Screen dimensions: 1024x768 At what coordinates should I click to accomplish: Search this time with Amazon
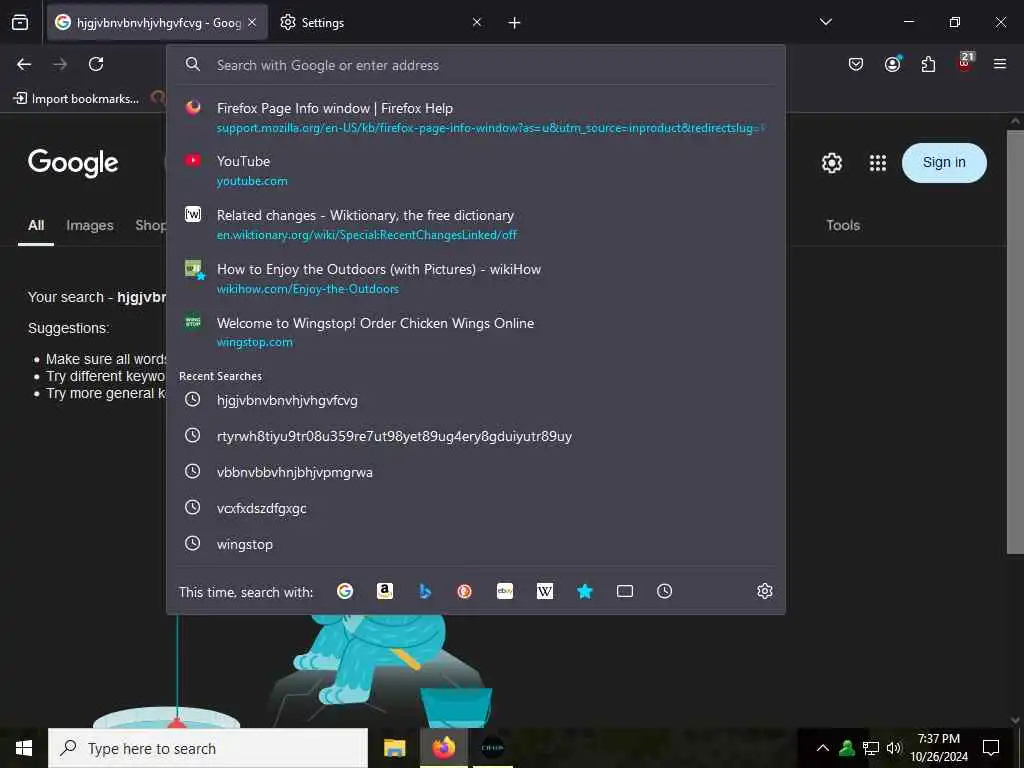pyautogui.click(x=385, y=591)
